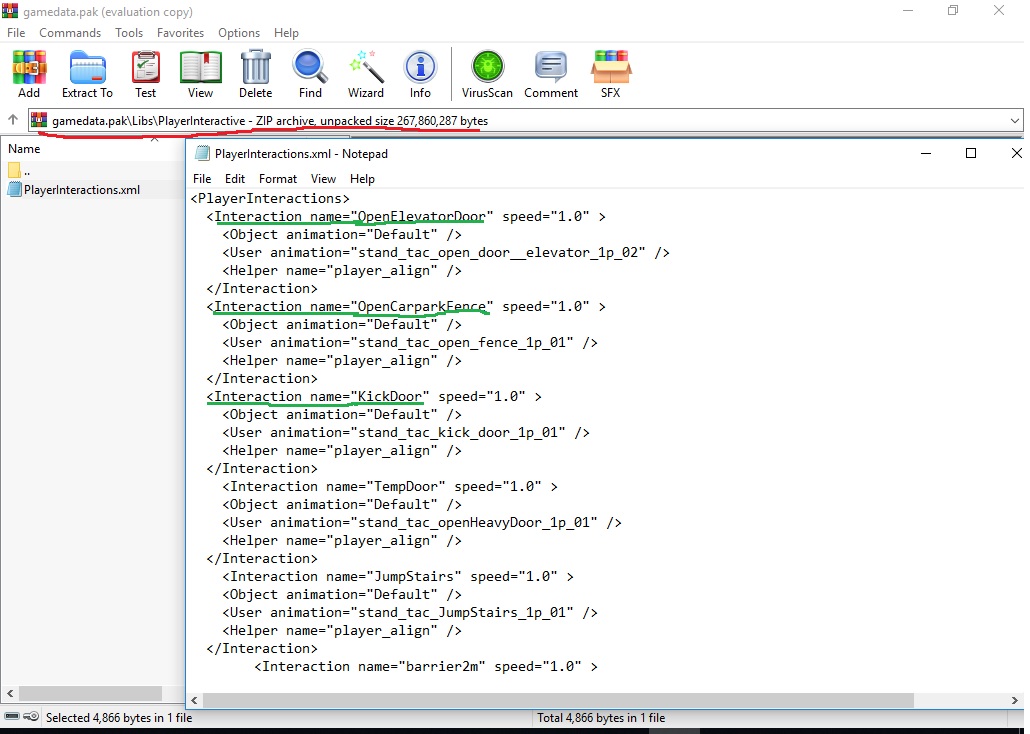Click the status bar key icon
1030x734 pixels.
[x=31, y=716]
